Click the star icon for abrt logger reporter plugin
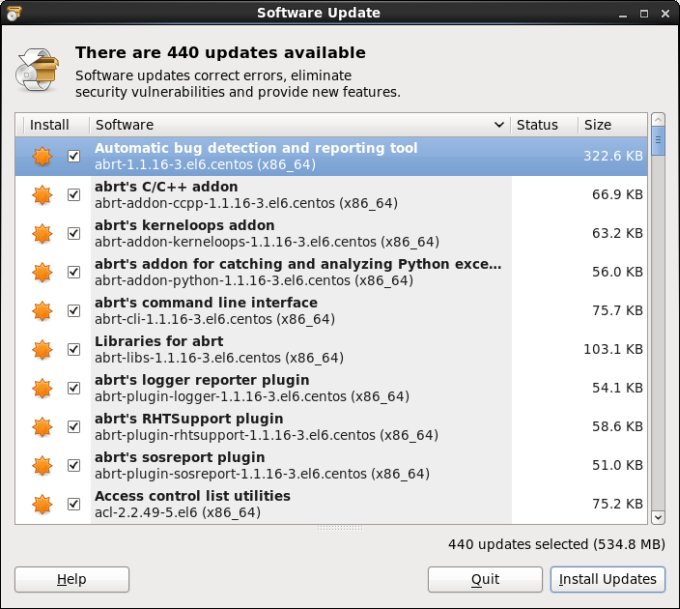The height and width of the screenshot is (609, 680). (x=42, y=388)
